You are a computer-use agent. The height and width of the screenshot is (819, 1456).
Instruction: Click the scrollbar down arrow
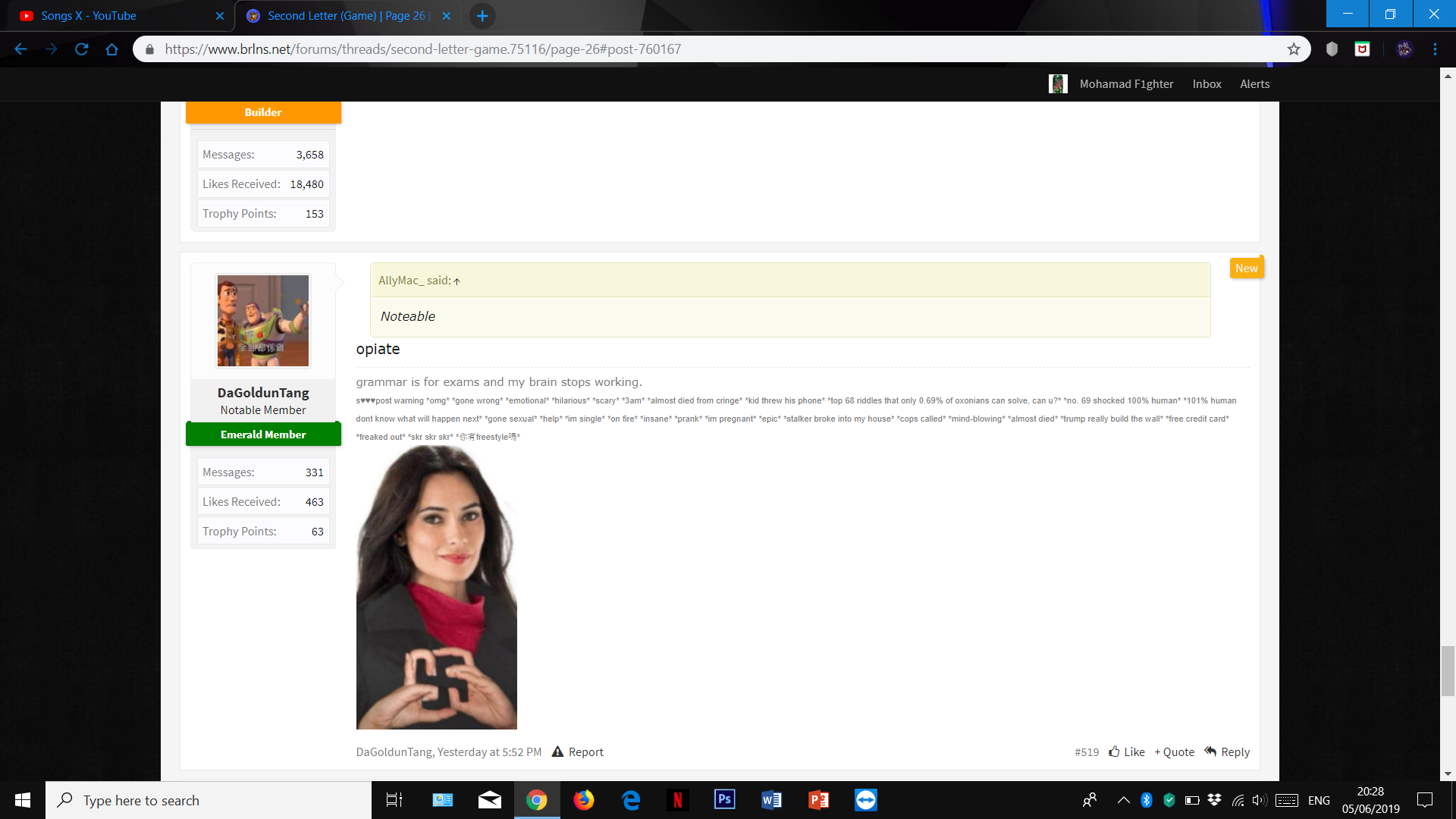(1448, 773)
